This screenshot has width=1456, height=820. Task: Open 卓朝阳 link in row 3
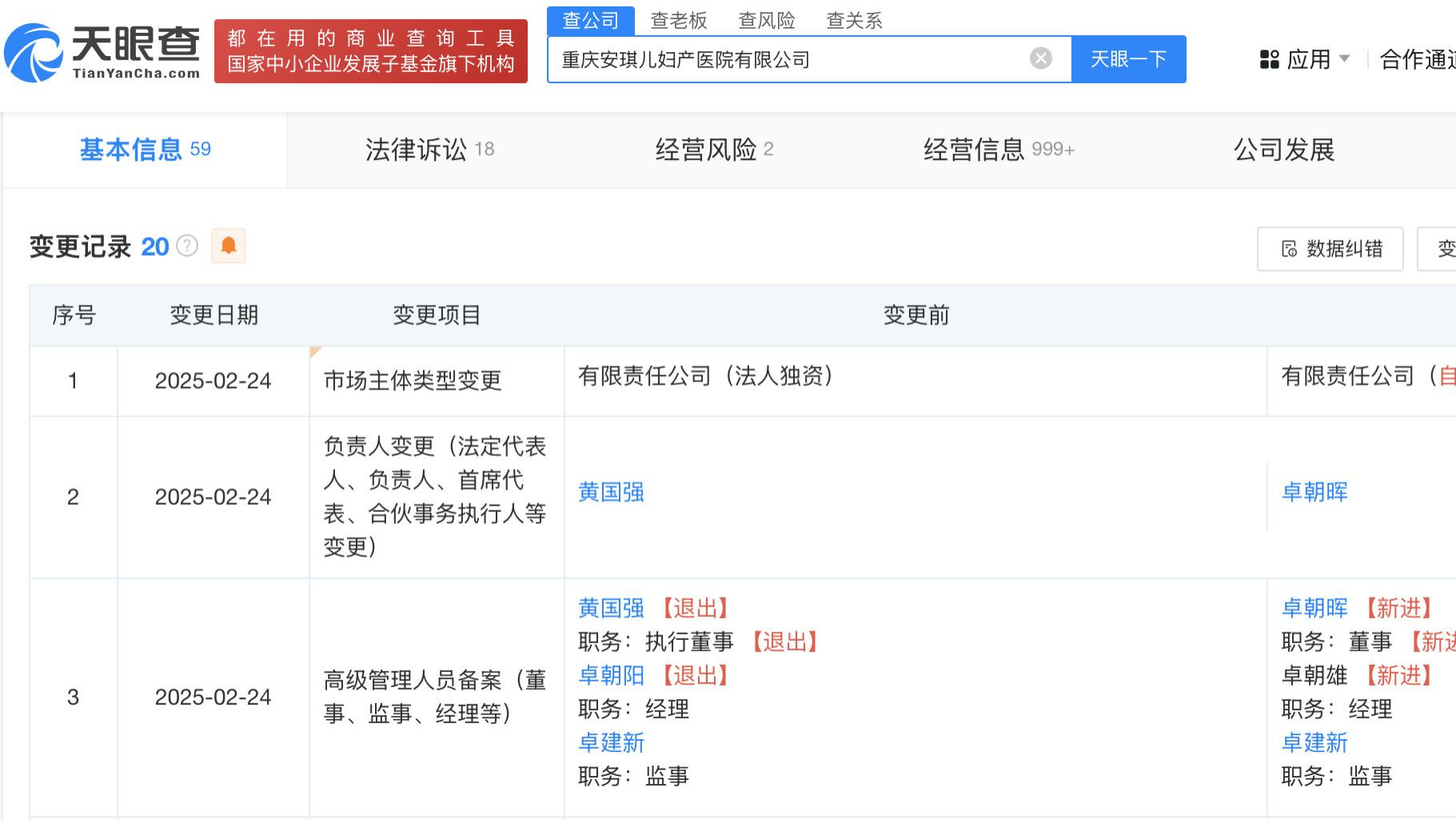tap(611, 675)
